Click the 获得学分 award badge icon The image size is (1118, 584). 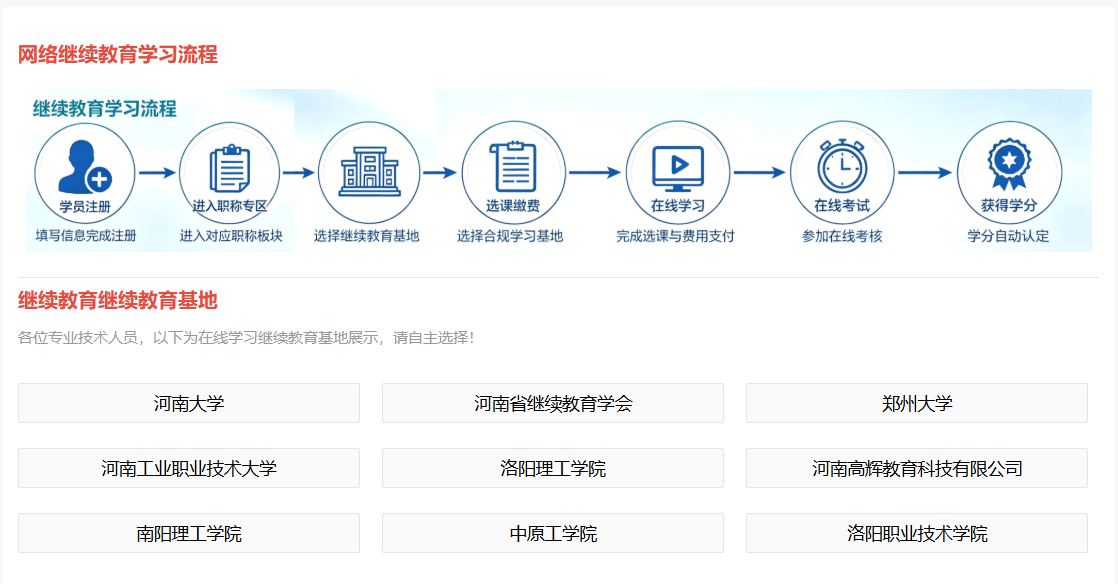point(1009,165)
